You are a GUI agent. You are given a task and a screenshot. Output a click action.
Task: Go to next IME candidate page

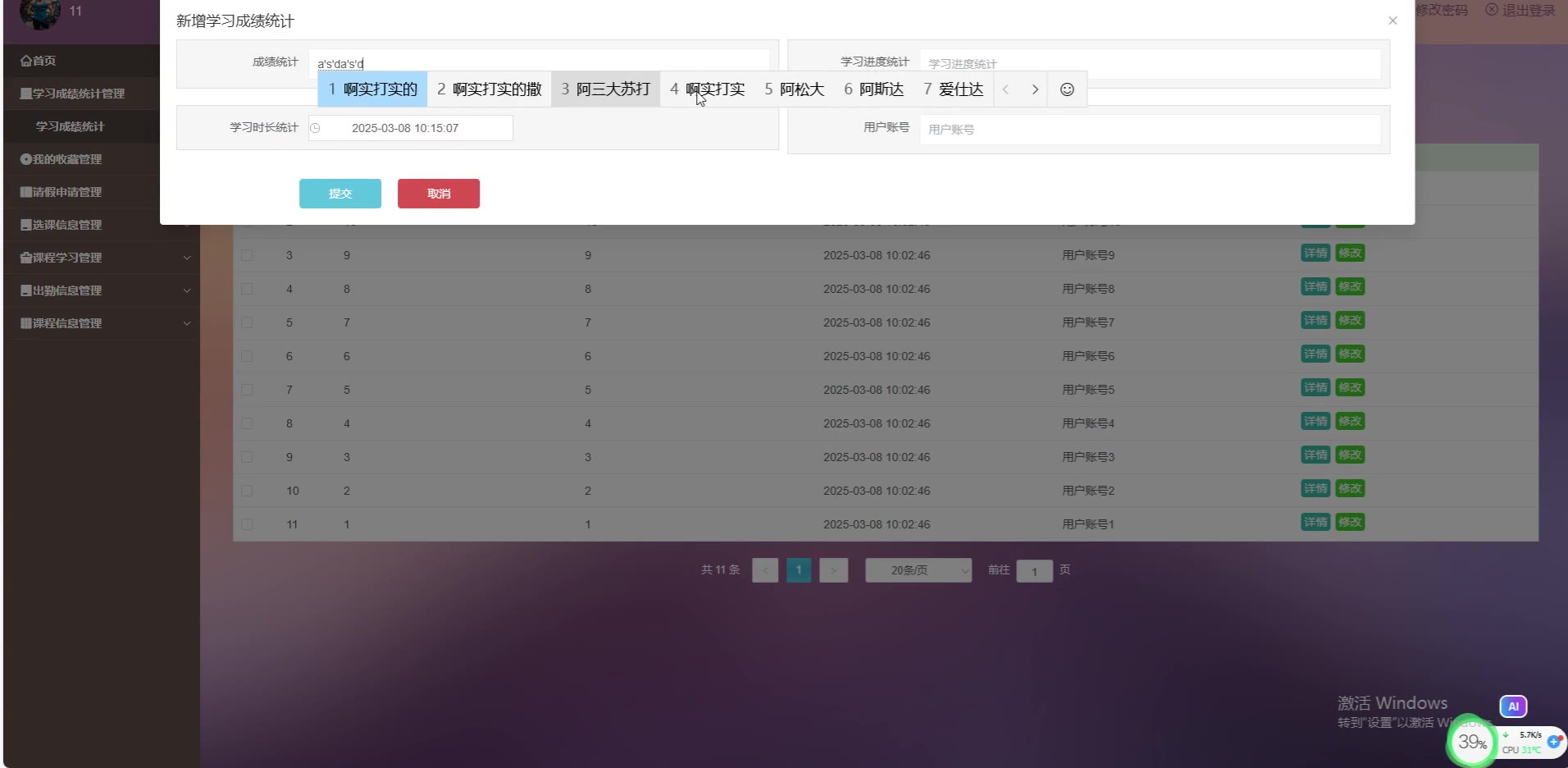click(1035, 89)
